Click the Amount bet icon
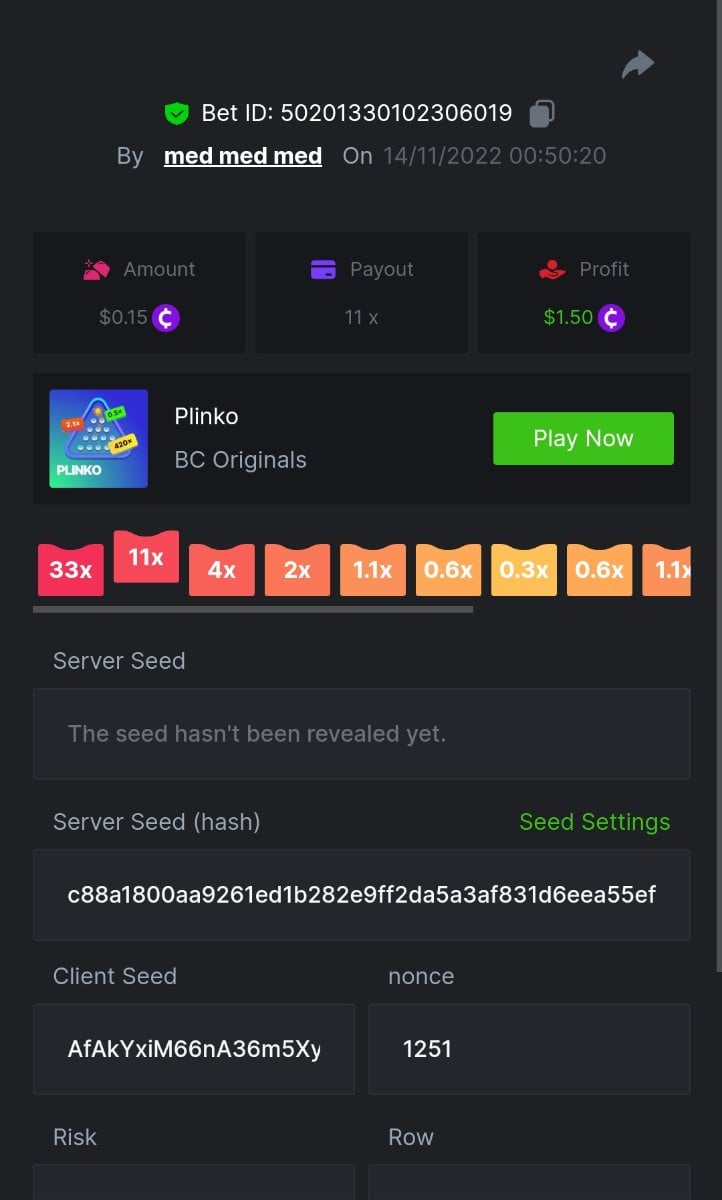Viewport: 722px width, 1200px height. pos(96,269)
